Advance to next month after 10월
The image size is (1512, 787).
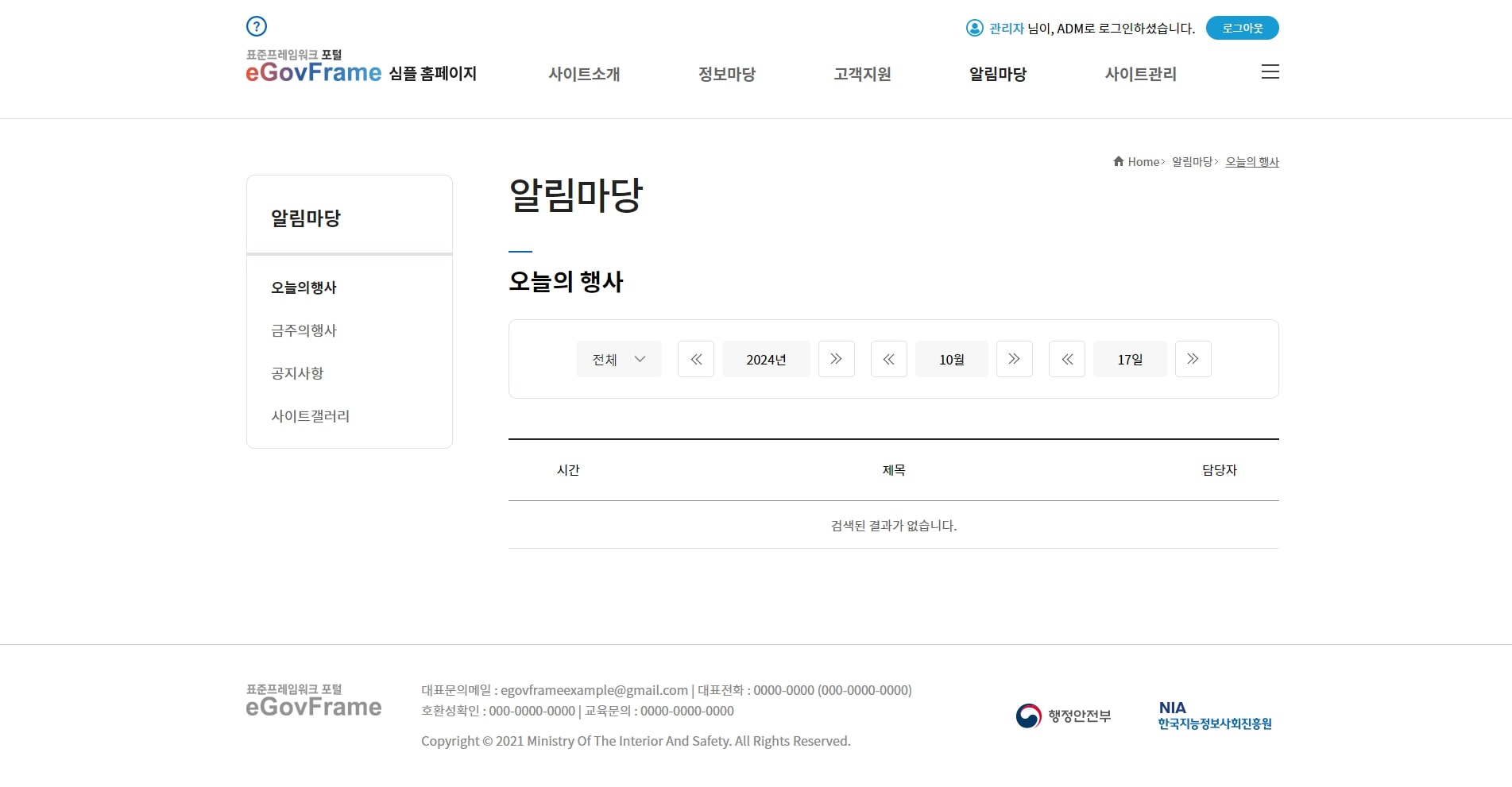1014,359
